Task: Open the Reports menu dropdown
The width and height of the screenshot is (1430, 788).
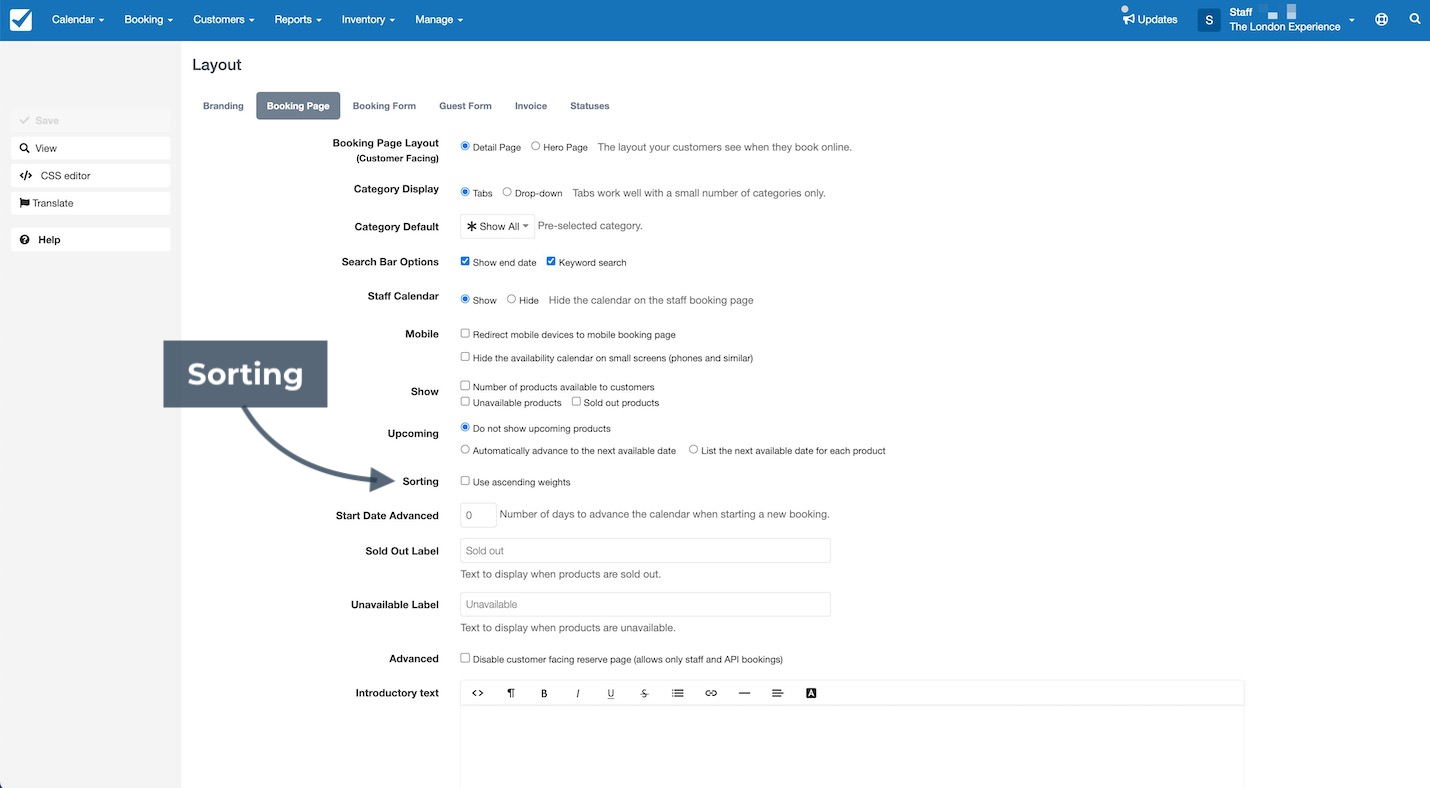Action: tap(298, 19)
